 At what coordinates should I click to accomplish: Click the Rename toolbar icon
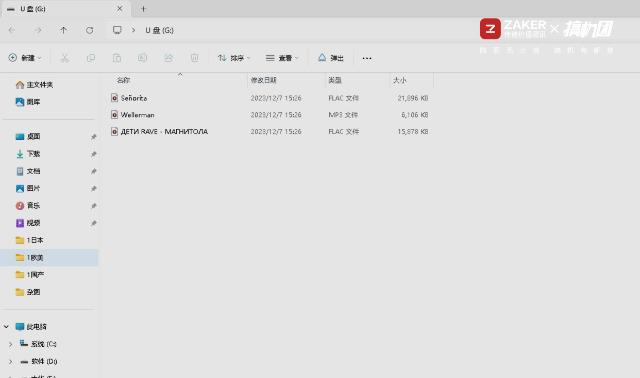click(142, 58)
